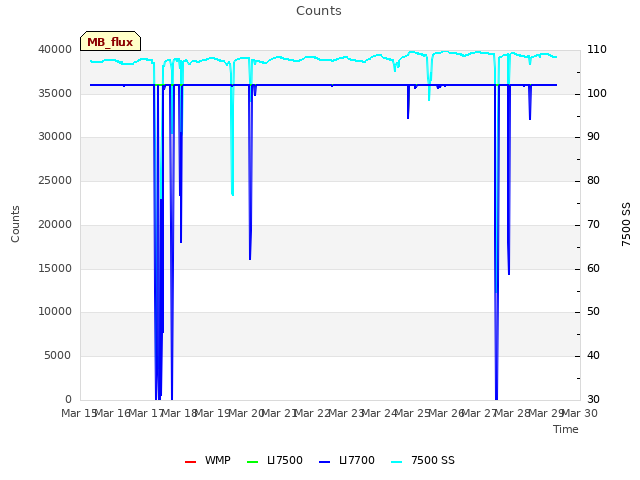The width and height of the screenshot is (640, 480).
Task: Toggle the LI7500 legend entry
Action: pyautogui.click(x=275, y=460)
